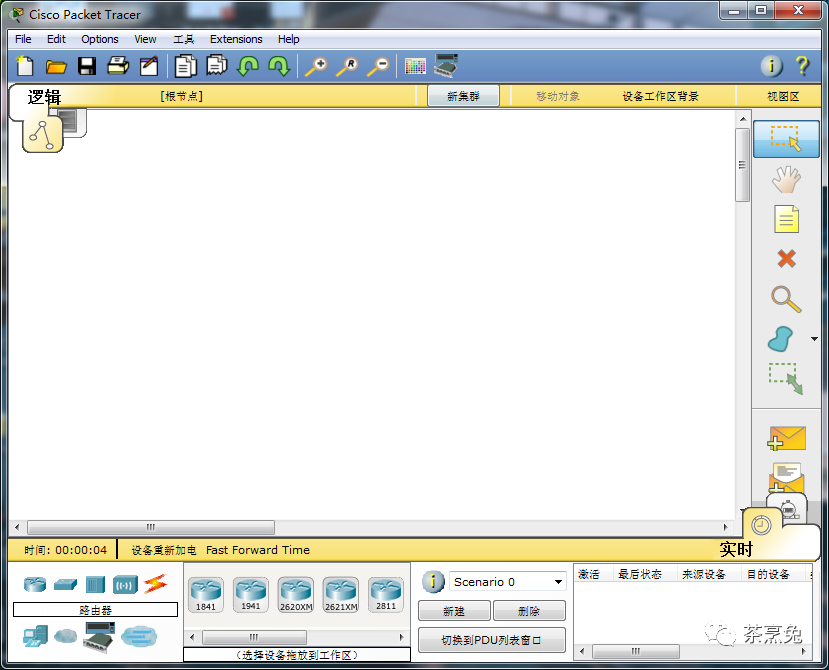This screenshot has height=670, width=829.
Task: Pick the WAN Emulation cloud category
Action: (66, 636)
